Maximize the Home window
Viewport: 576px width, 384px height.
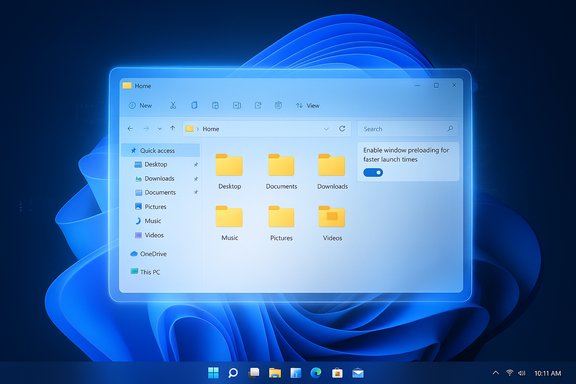pos(436,85)
